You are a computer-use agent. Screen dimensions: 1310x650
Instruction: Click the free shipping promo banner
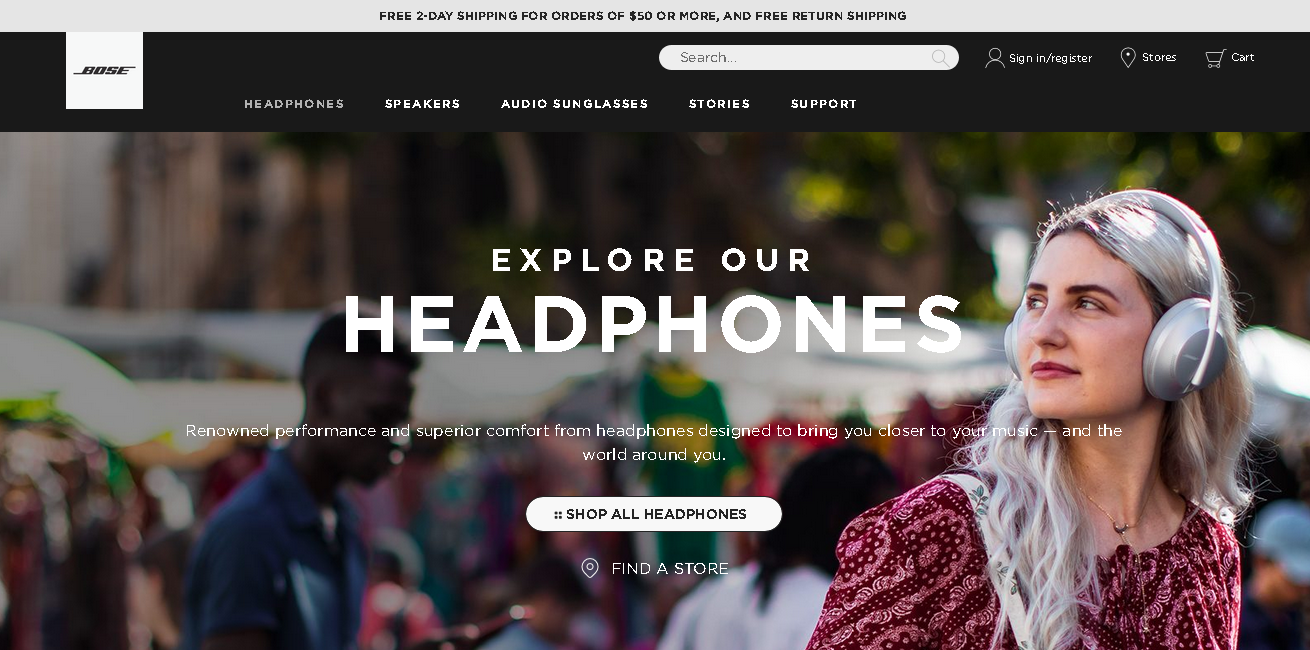coord(642,16)
